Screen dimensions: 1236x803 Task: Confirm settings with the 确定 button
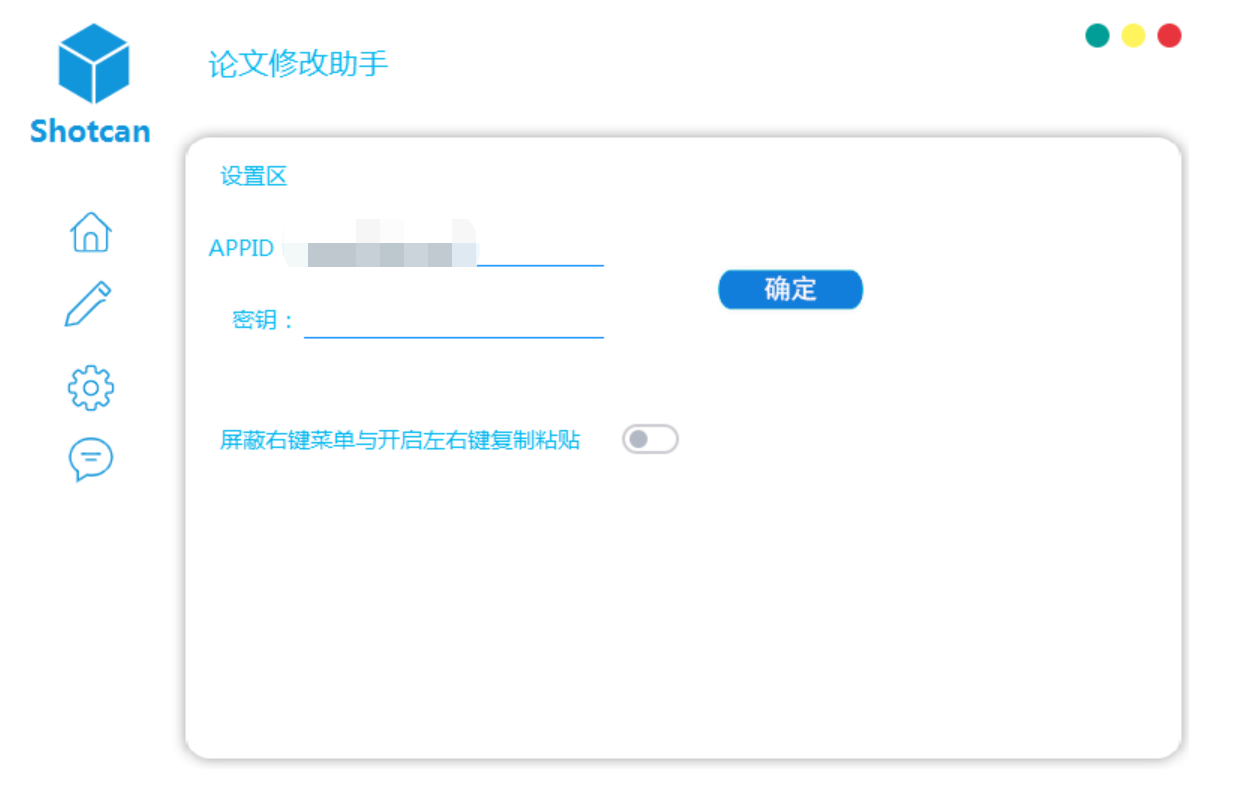[790, 289]
